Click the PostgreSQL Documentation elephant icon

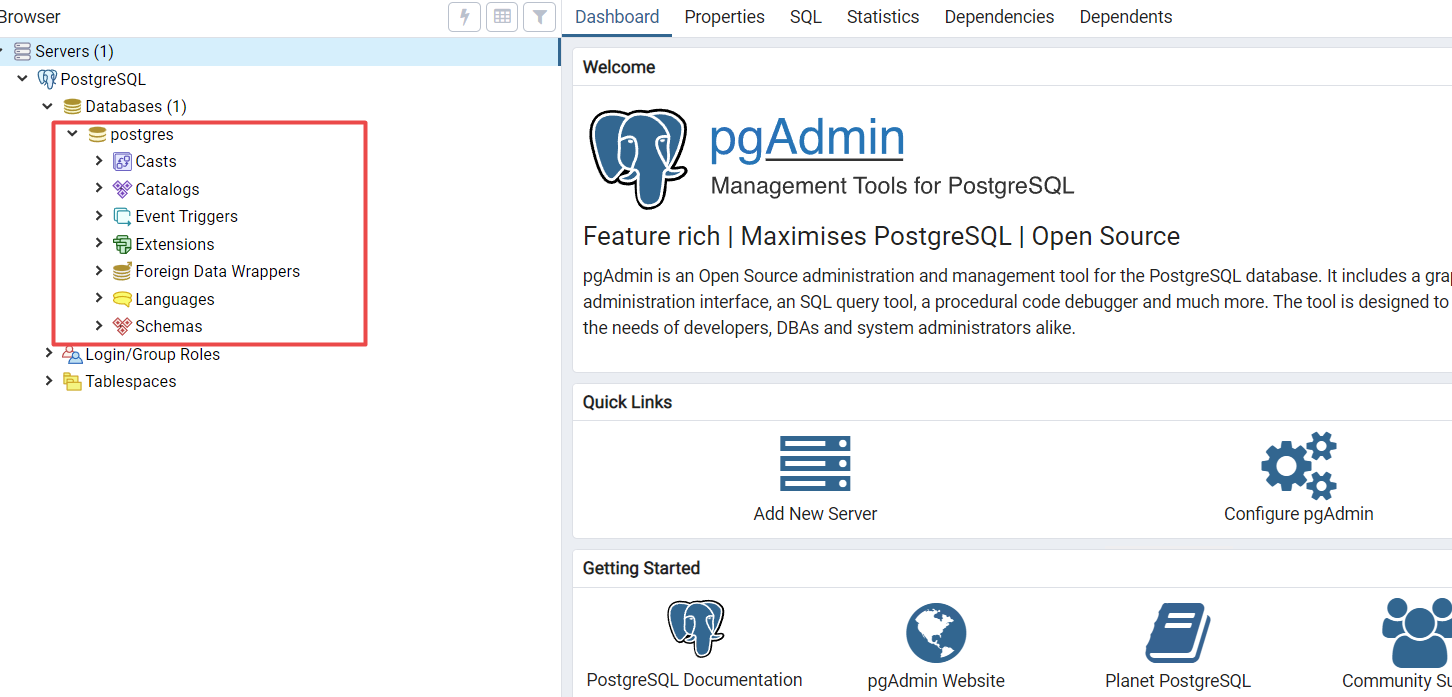(695, 629)
